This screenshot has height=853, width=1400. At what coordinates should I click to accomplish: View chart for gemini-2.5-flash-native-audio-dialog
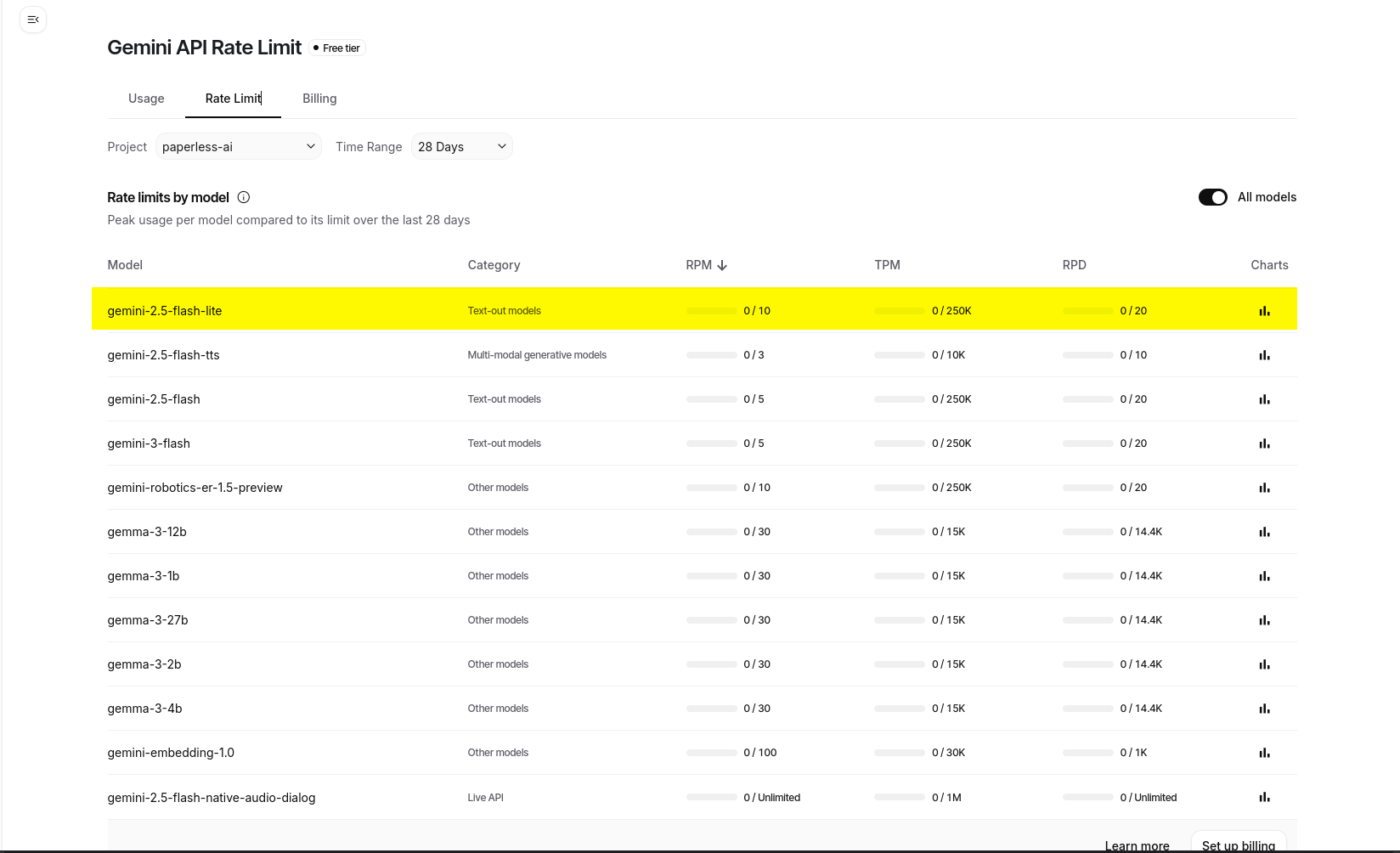pyautogui.click(x=1264, y=797)
